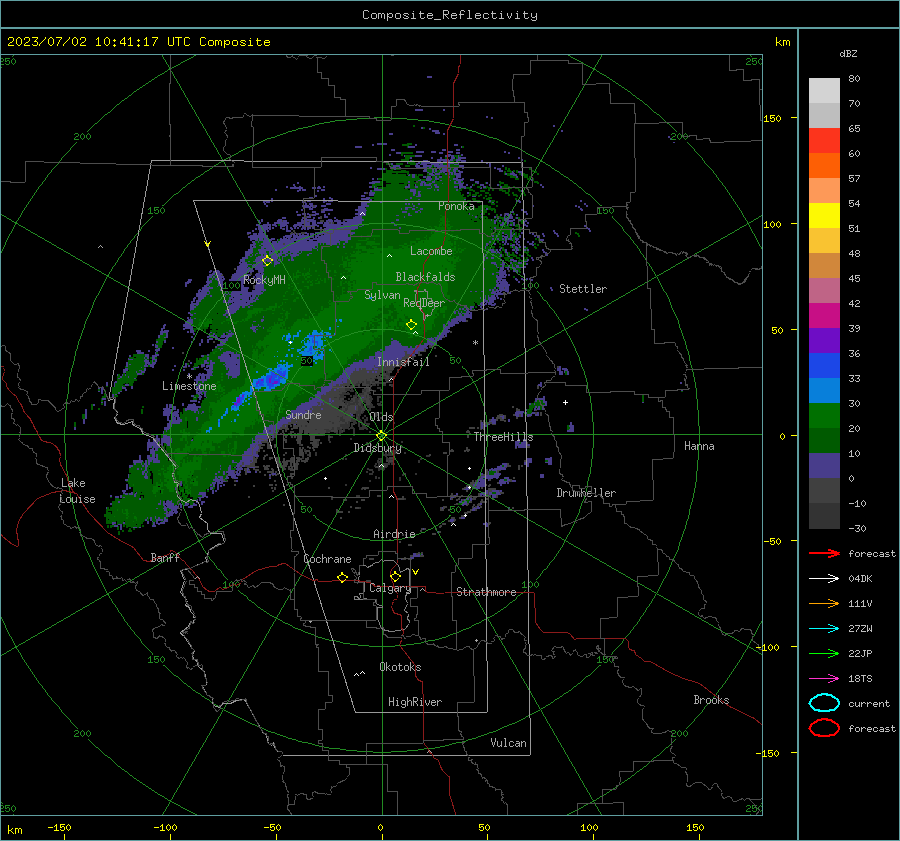
Task: Click the yellow diamond marker under Cochrane
Action: tap(342, 578)
